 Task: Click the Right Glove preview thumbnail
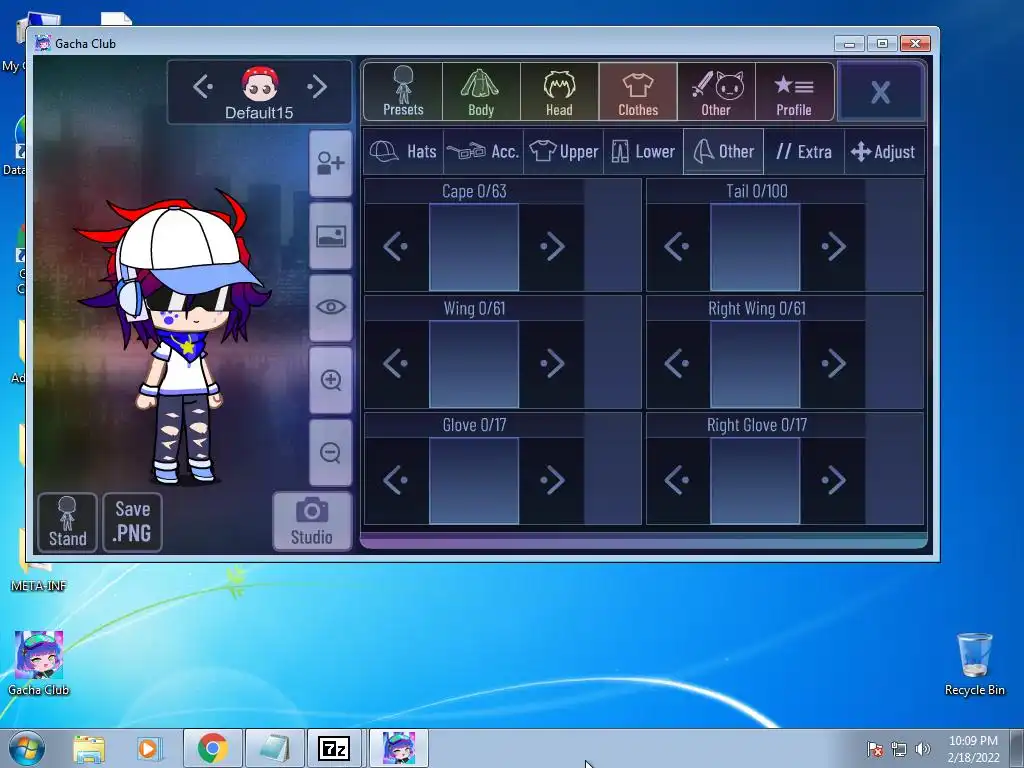[756, 481]
